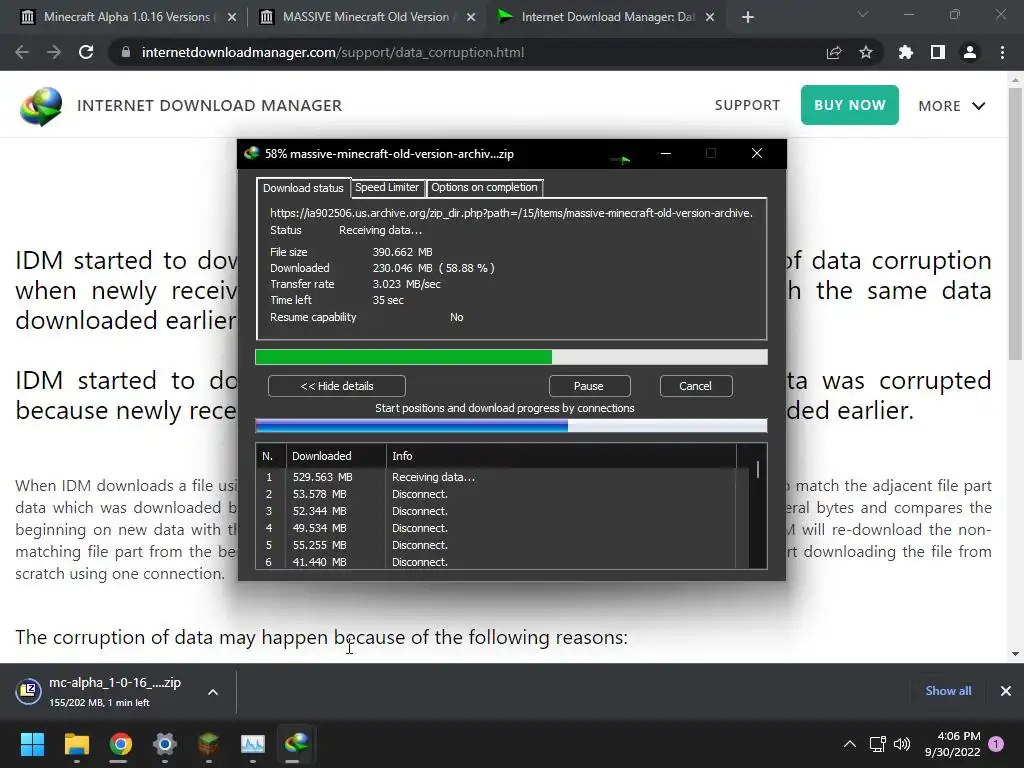
Task: Switch to Download status tab
Action: (303, 188)
